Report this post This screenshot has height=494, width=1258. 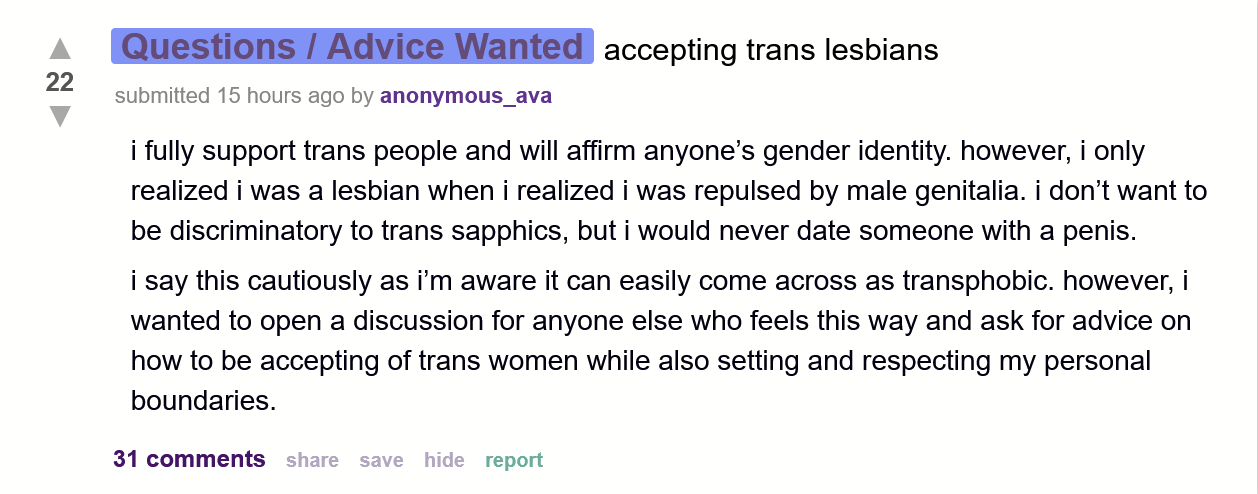[x=514, y=461]
